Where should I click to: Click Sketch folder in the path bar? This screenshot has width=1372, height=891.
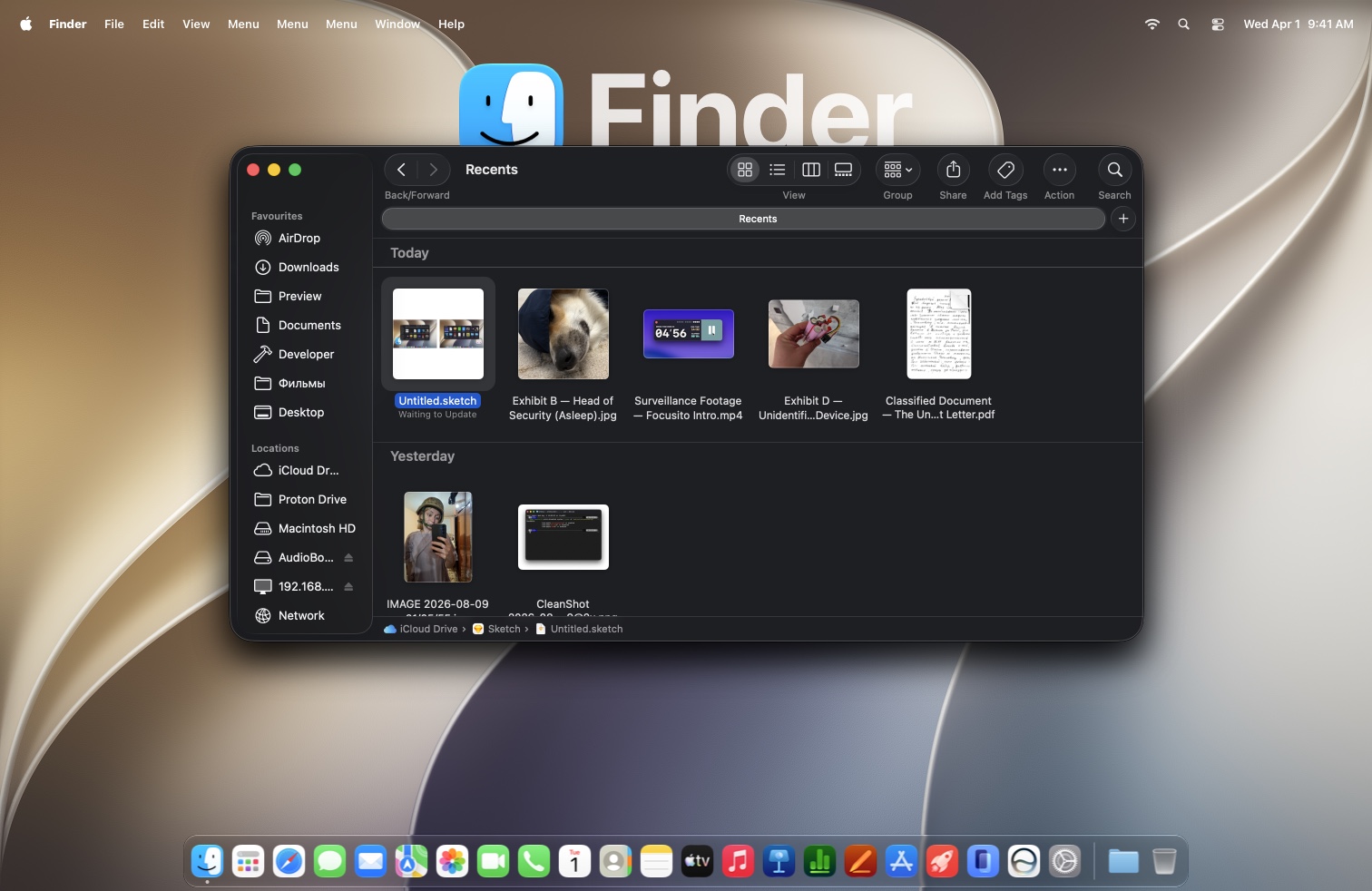coord(496,629)
